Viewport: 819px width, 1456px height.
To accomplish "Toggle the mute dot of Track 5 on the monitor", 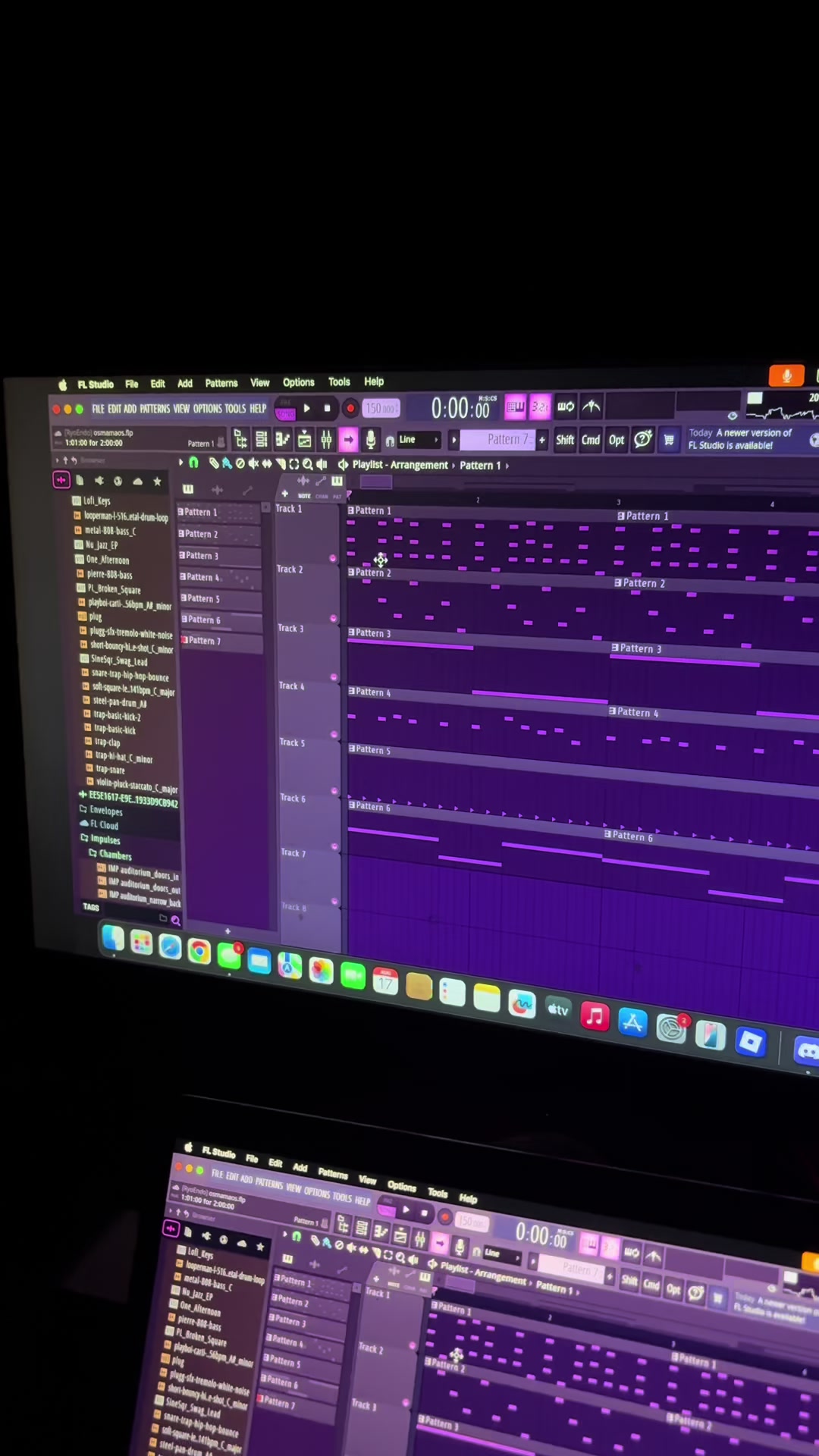I will pyautogui.click(x=334, y=791).
